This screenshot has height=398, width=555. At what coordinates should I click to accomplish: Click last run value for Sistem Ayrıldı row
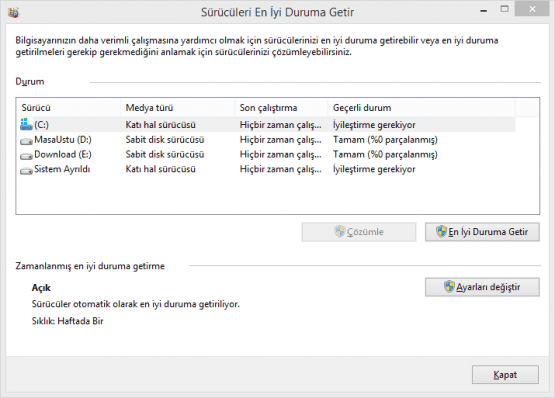point(281,169)
